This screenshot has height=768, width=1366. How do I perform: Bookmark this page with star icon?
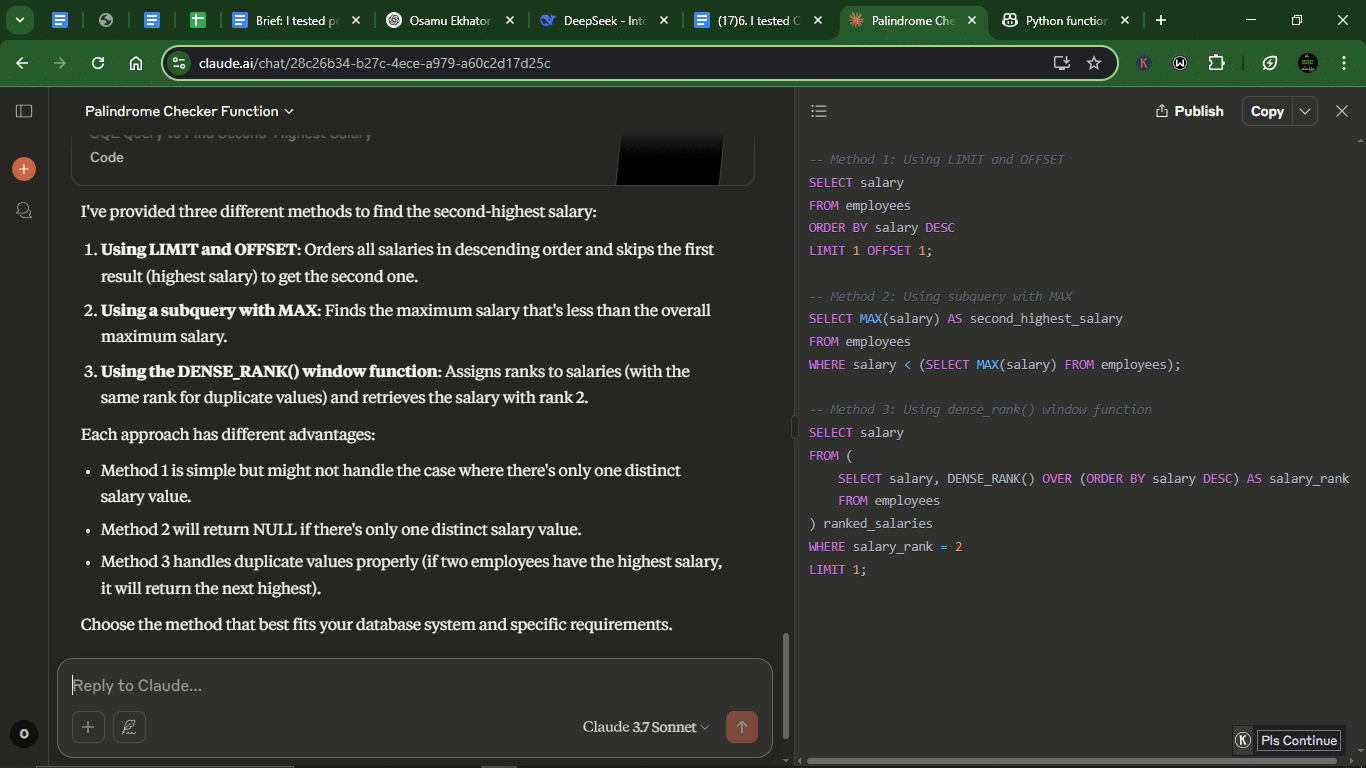tap(1094, 63)
